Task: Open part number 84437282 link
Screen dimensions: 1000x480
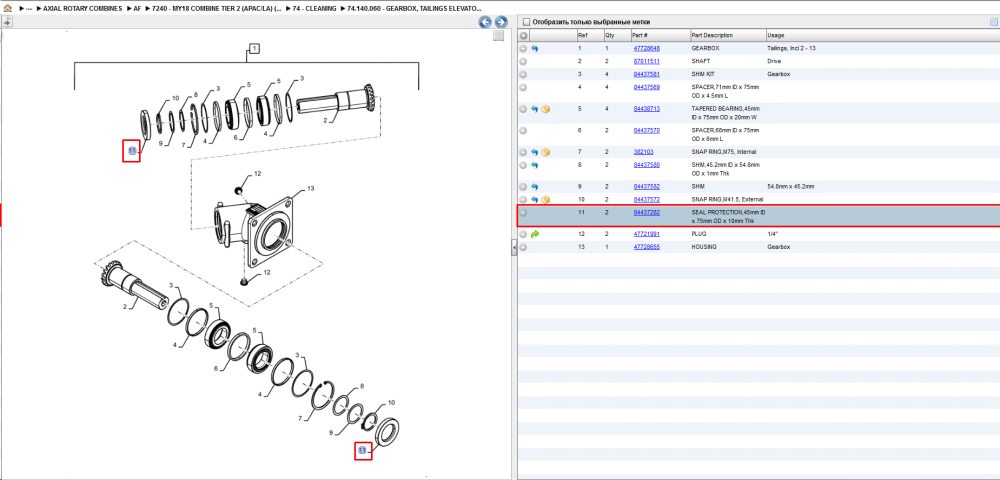Action: (x=646, y=213)
